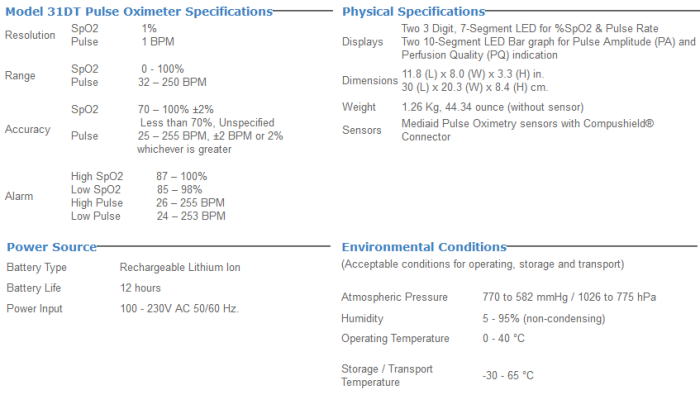Click the Power Input label
The image size is (700, 409).
coord(35,308)
